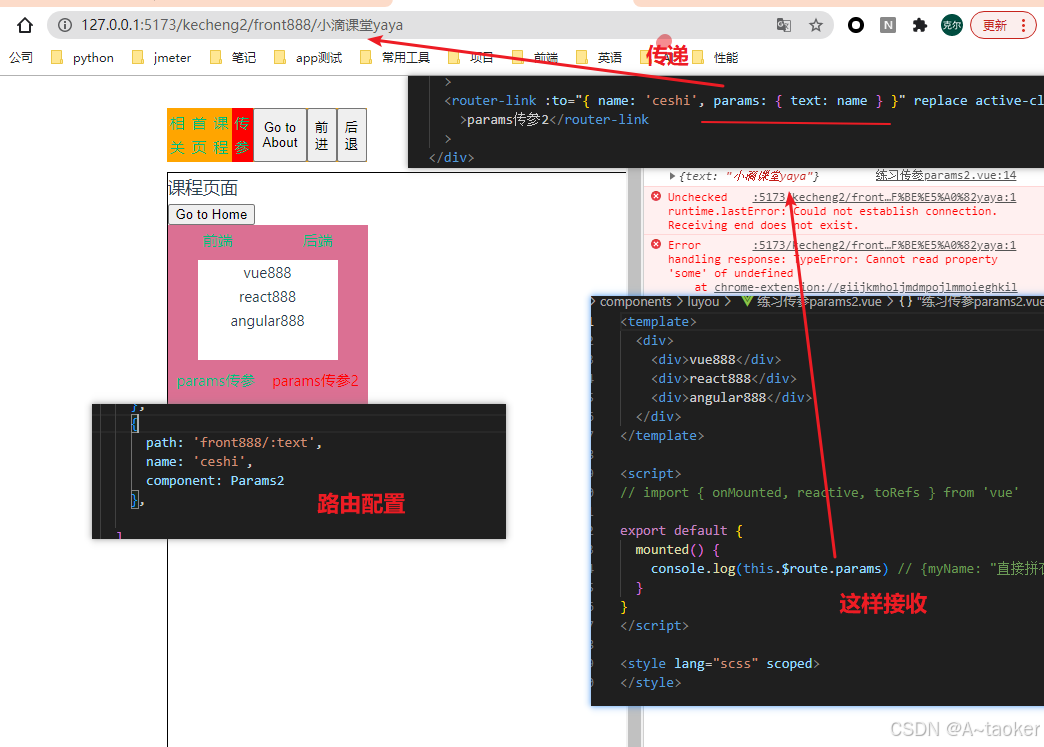Select the 相关 navigation tab
1044x747 pixels.
coord(177,135)
